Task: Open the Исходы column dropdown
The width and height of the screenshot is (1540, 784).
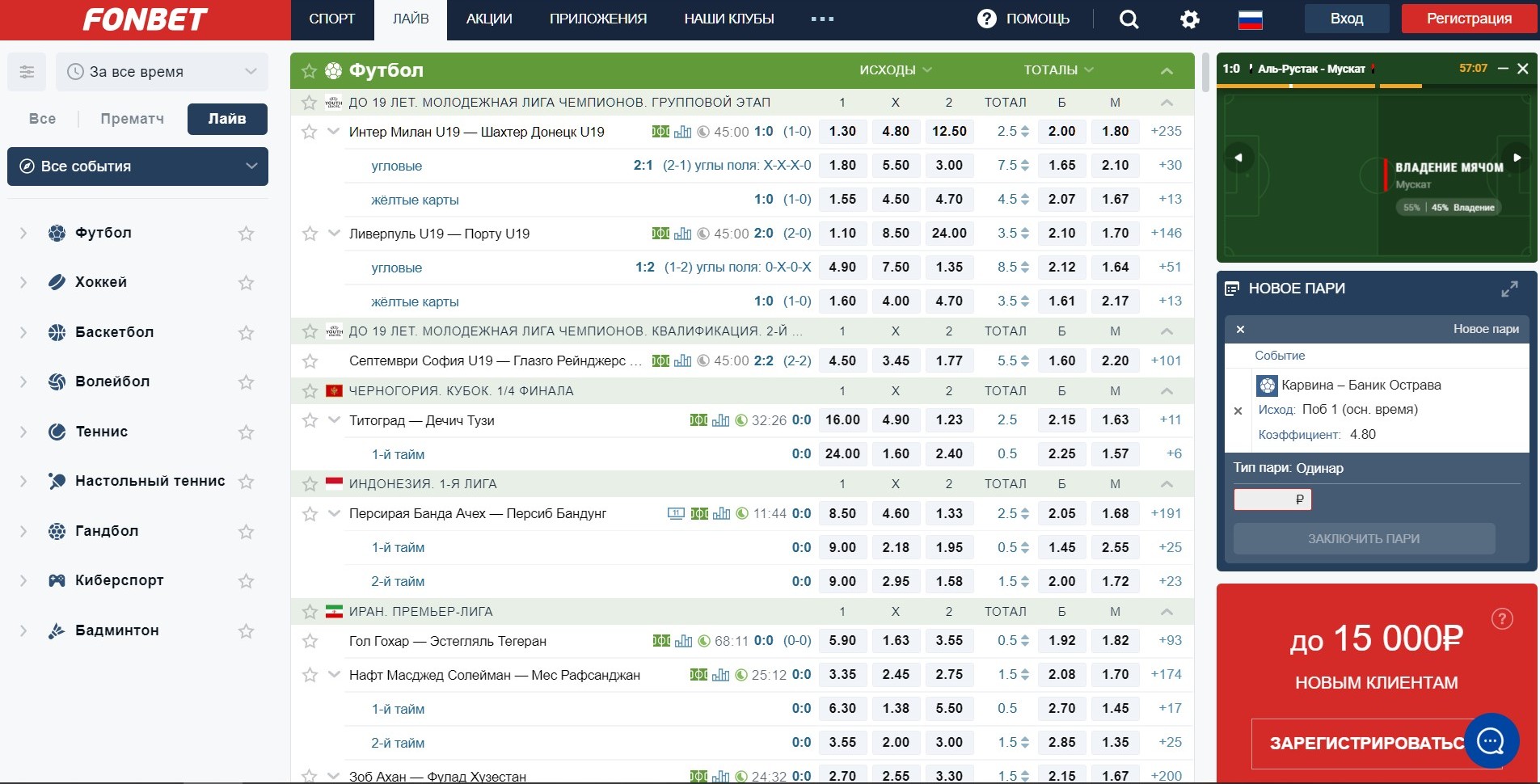Action: coord(896,70)
